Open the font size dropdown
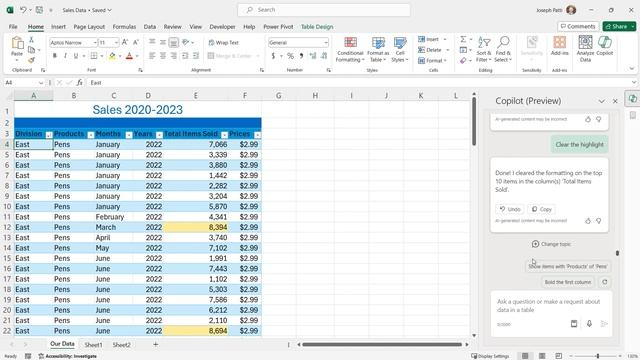The height and width of the screenshot is (360, 640). pos(116,42)
